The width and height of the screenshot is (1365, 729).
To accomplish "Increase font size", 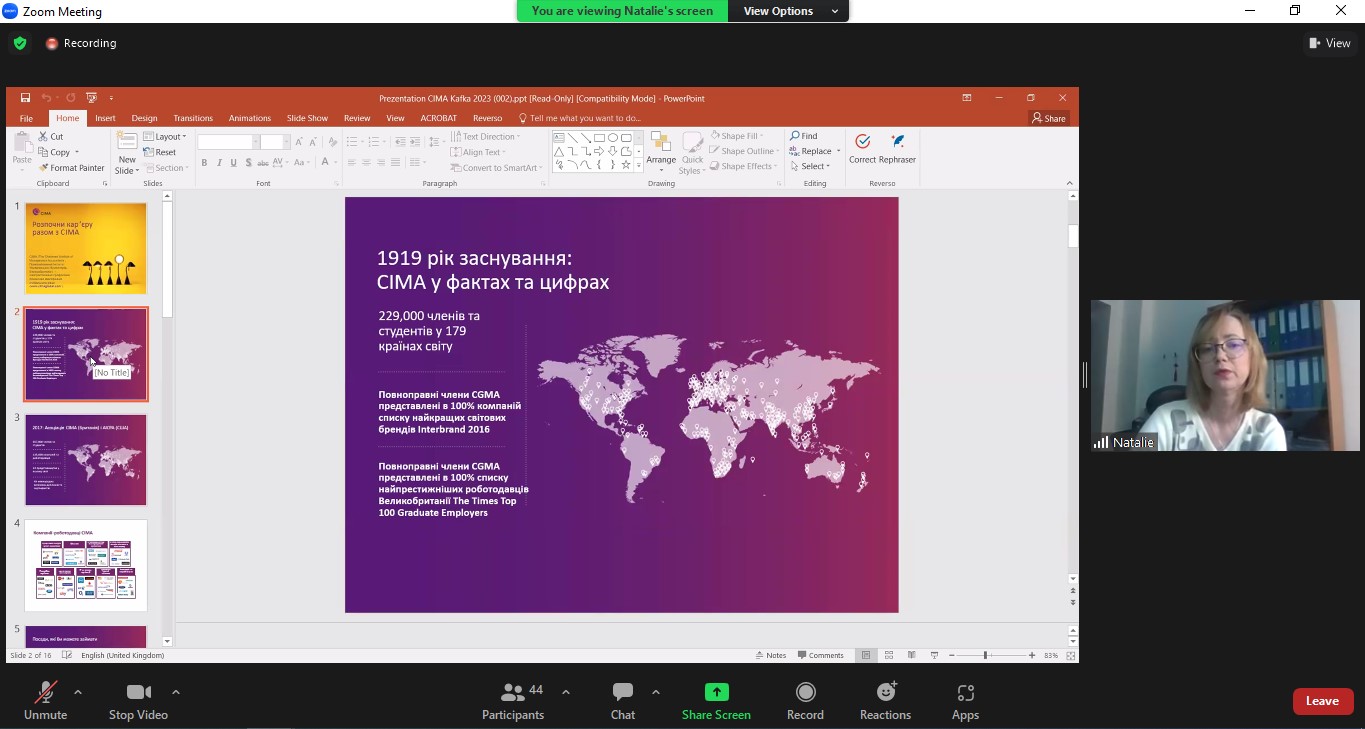I will (x=299, y=142).
